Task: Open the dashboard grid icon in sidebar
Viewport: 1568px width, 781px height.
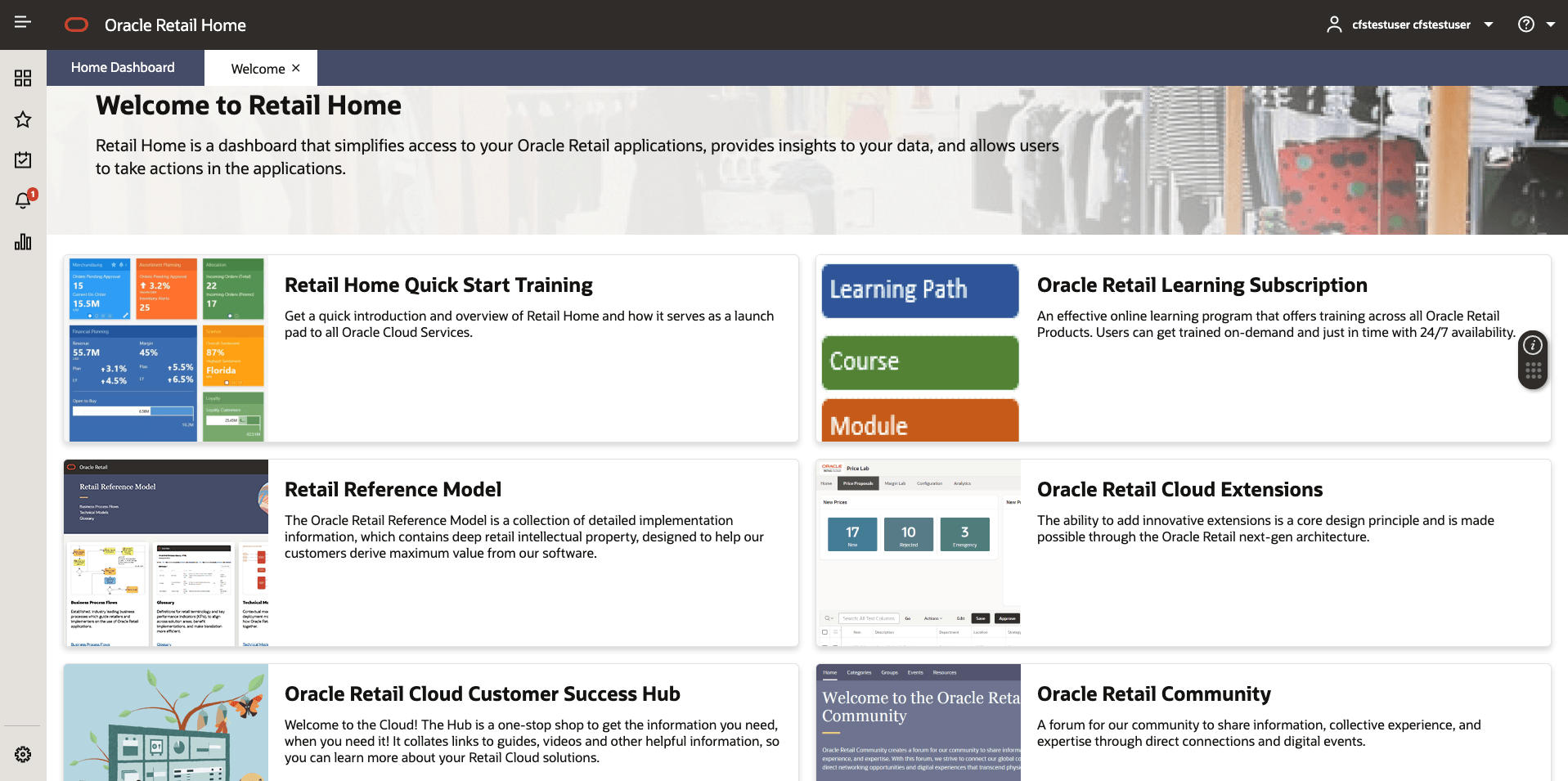Action: tap(23, 78)
